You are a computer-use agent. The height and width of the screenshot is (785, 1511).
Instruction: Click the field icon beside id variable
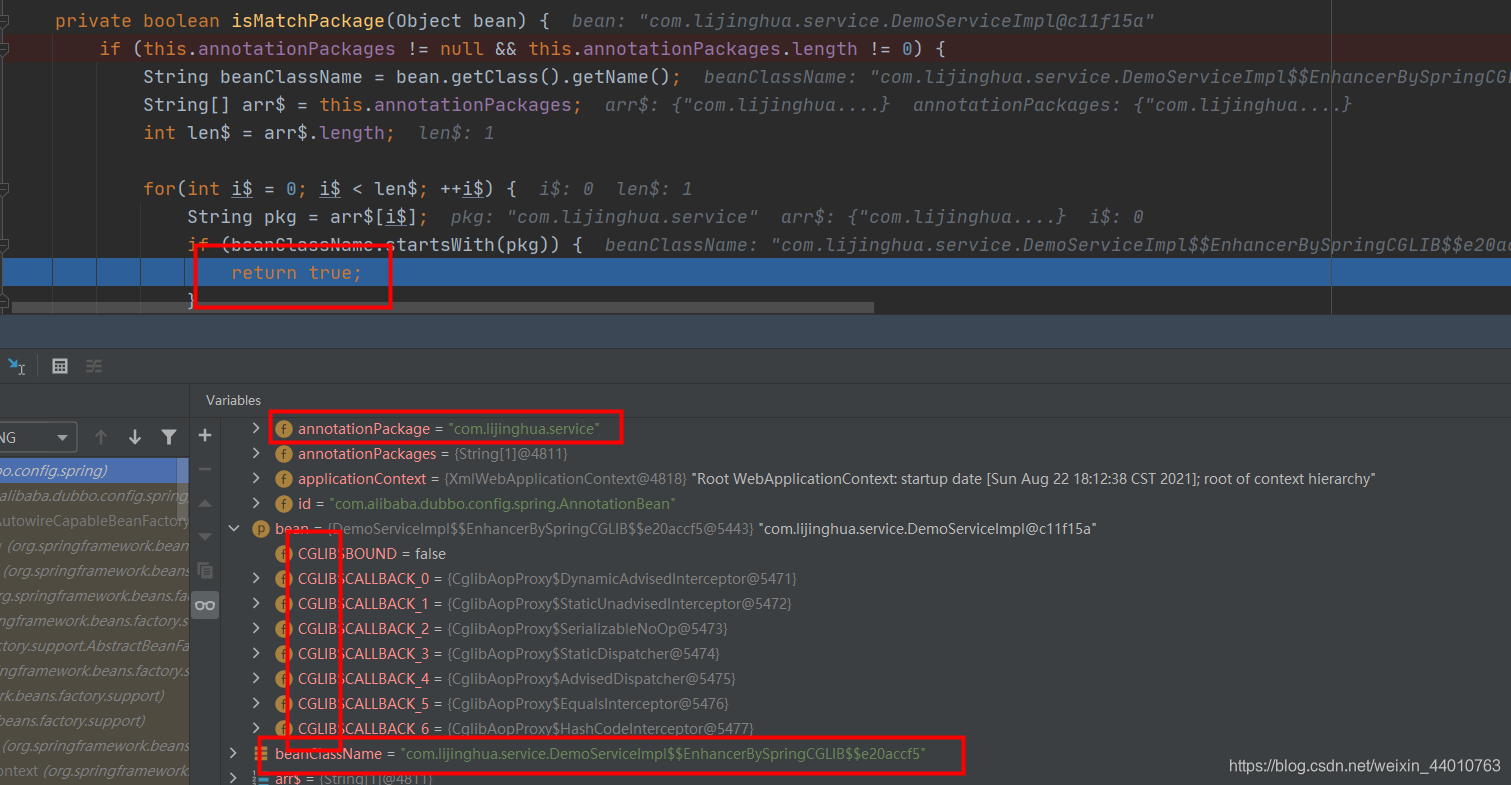pyautogui.click(x=284, y=503)
